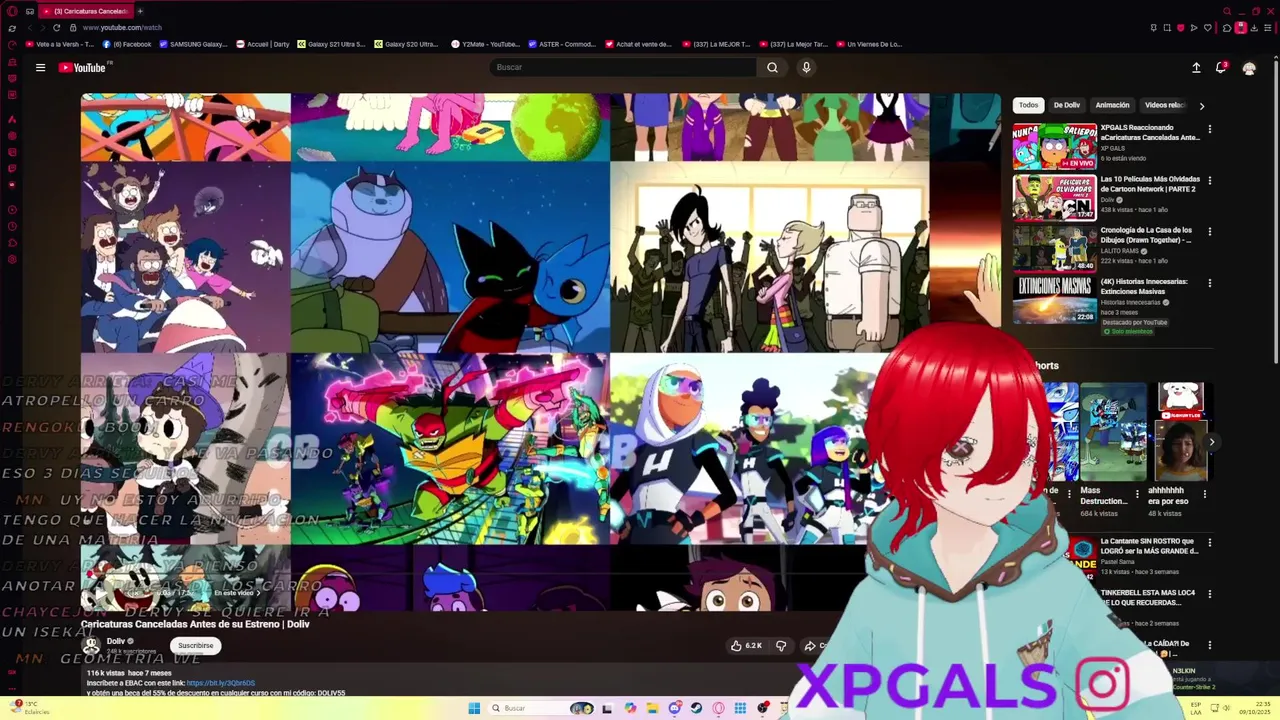Open the ASTER - Commod bookmark
The height and width of the screenshot is (720, 1280).
coord(563,44)
